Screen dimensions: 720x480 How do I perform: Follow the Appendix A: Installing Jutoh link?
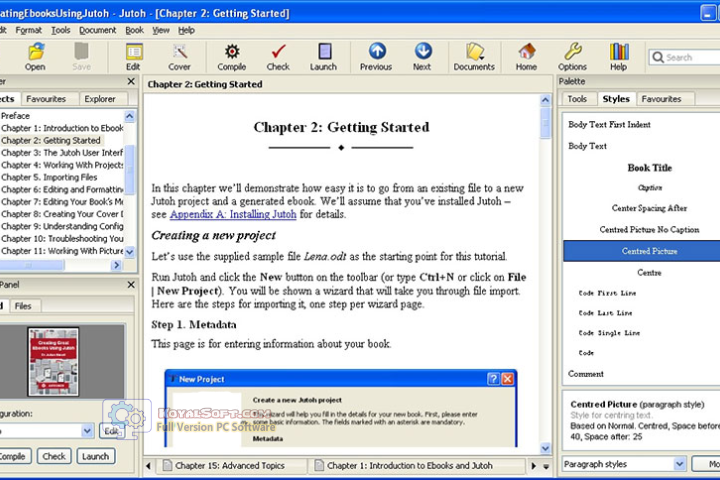pos(233,214)
